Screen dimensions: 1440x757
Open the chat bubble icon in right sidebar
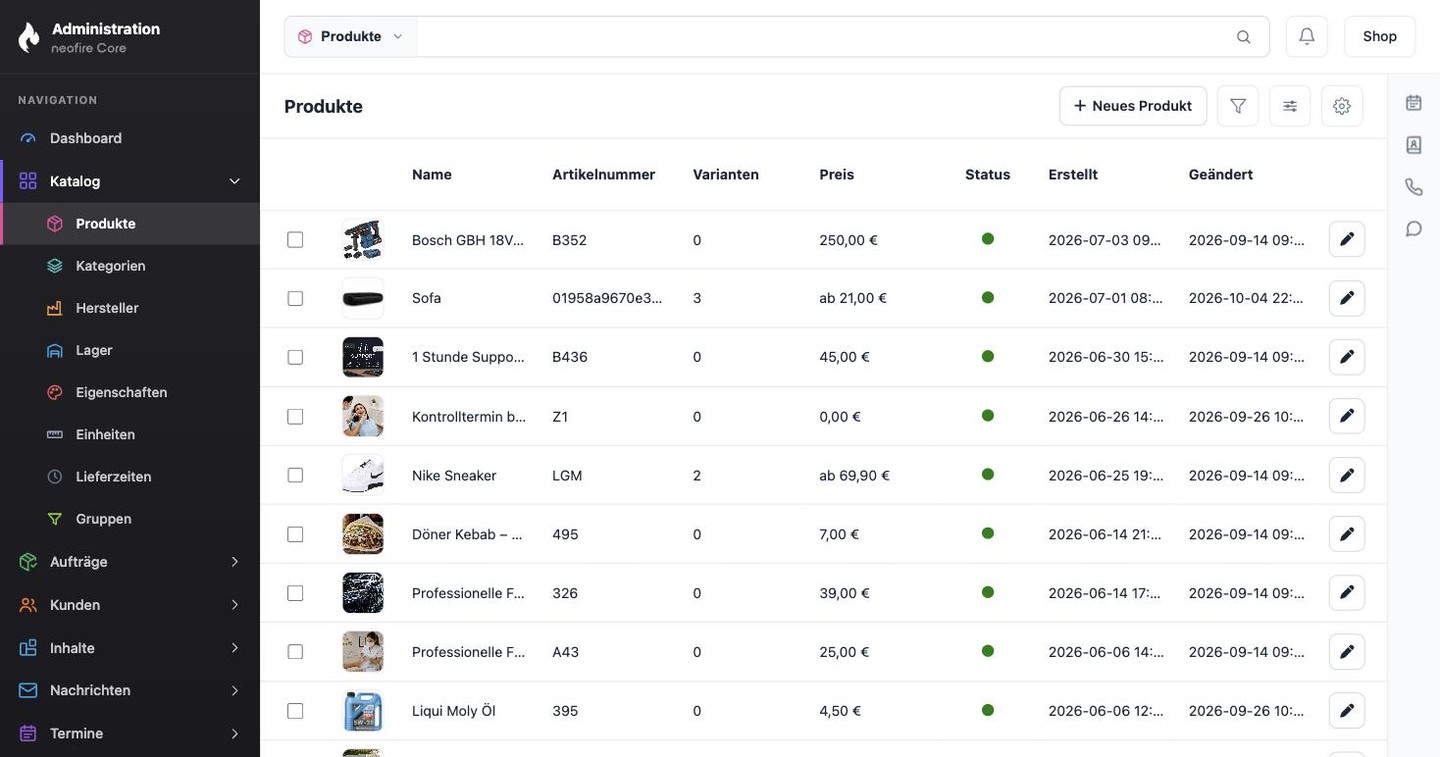[1414, 229]
